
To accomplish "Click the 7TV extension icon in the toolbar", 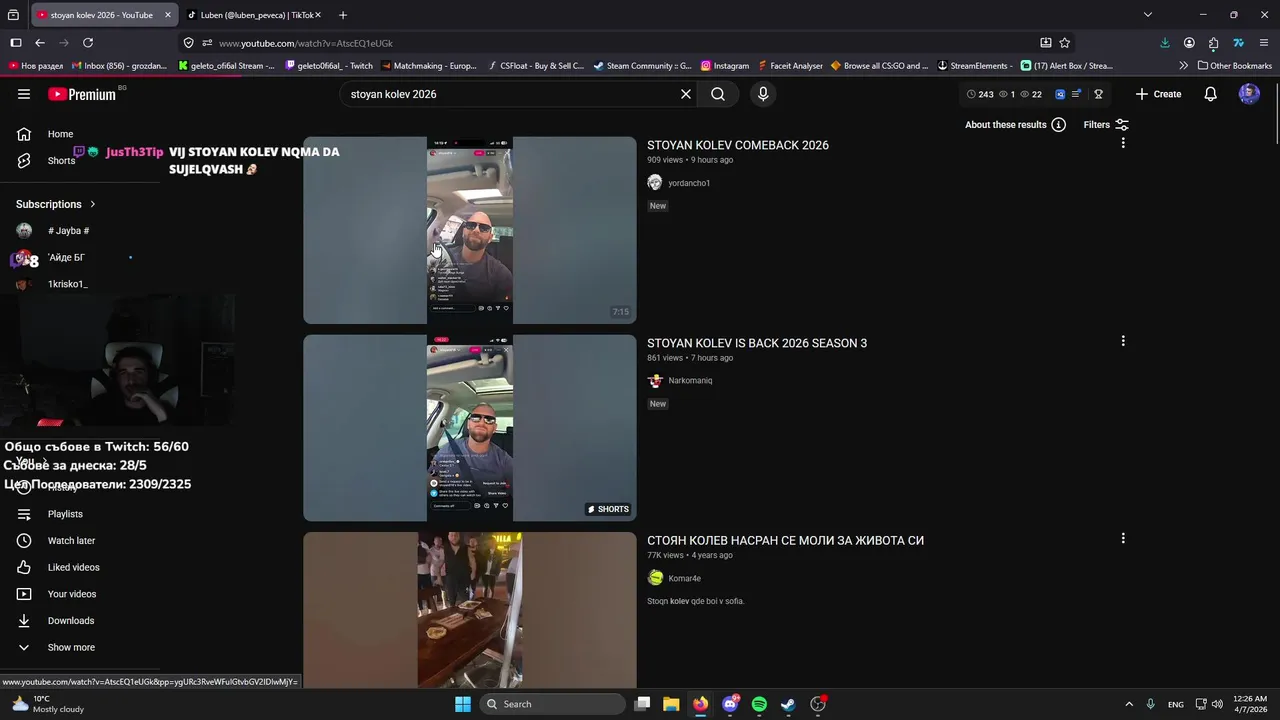I will [x=1238, y=43].
